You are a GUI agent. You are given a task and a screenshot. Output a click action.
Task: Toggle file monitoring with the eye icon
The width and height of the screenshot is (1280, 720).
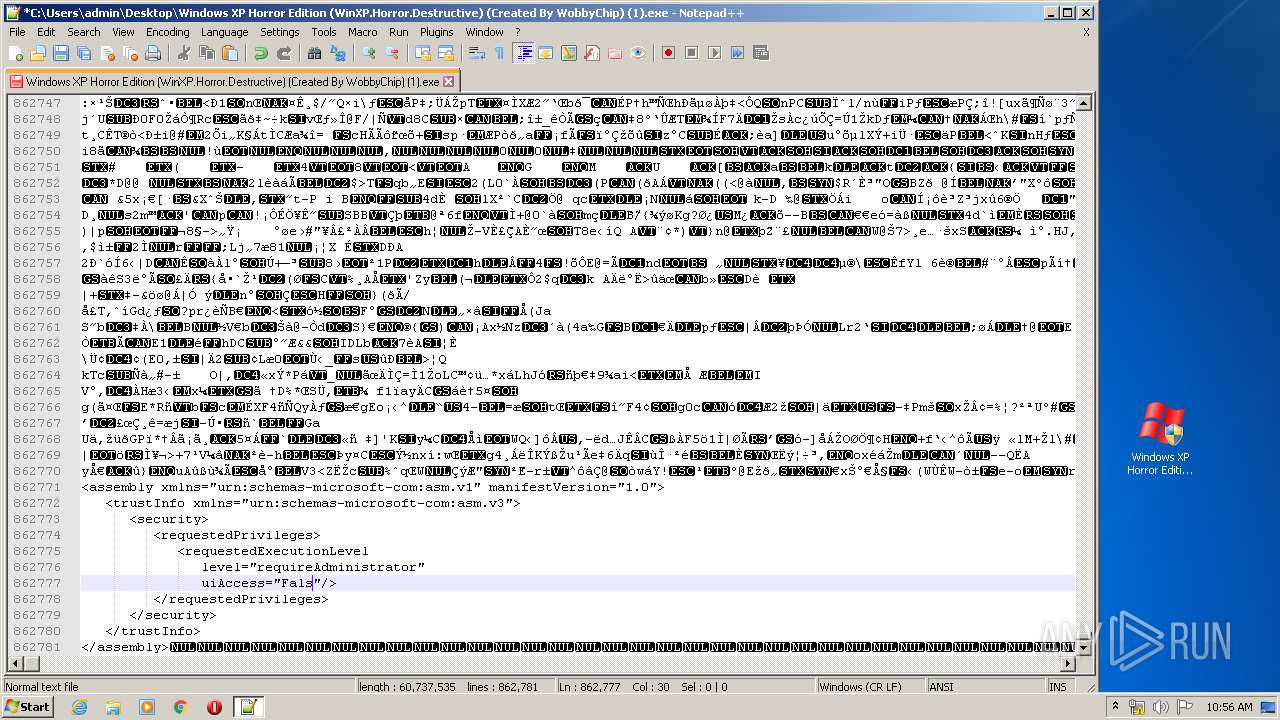click(x=638, y=53)
